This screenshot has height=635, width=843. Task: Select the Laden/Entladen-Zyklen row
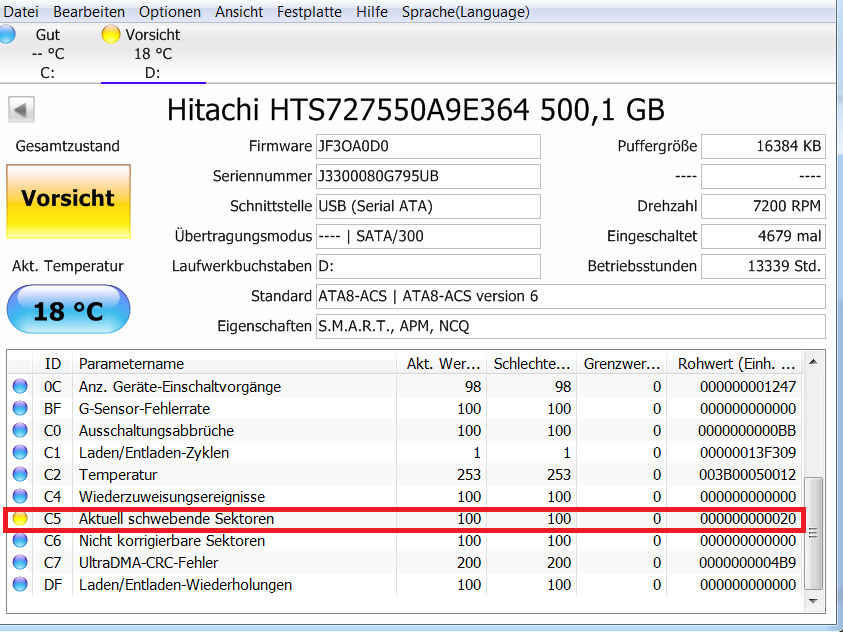(404, 453)
